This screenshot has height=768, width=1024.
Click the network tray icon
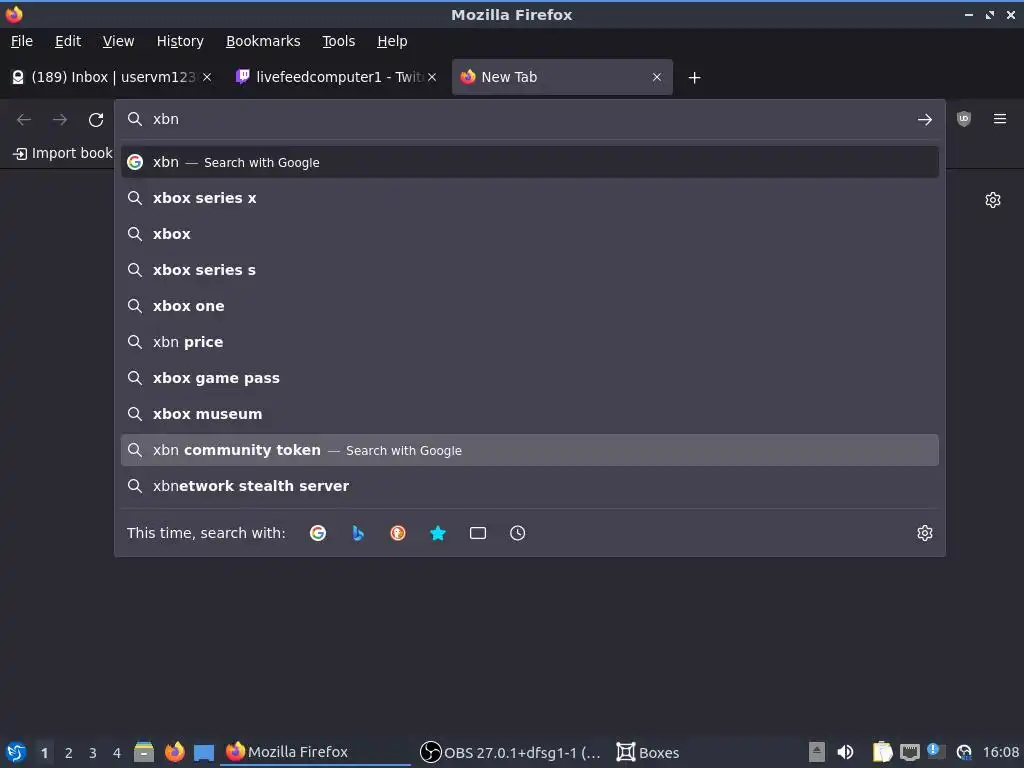(x=909, y=752)
